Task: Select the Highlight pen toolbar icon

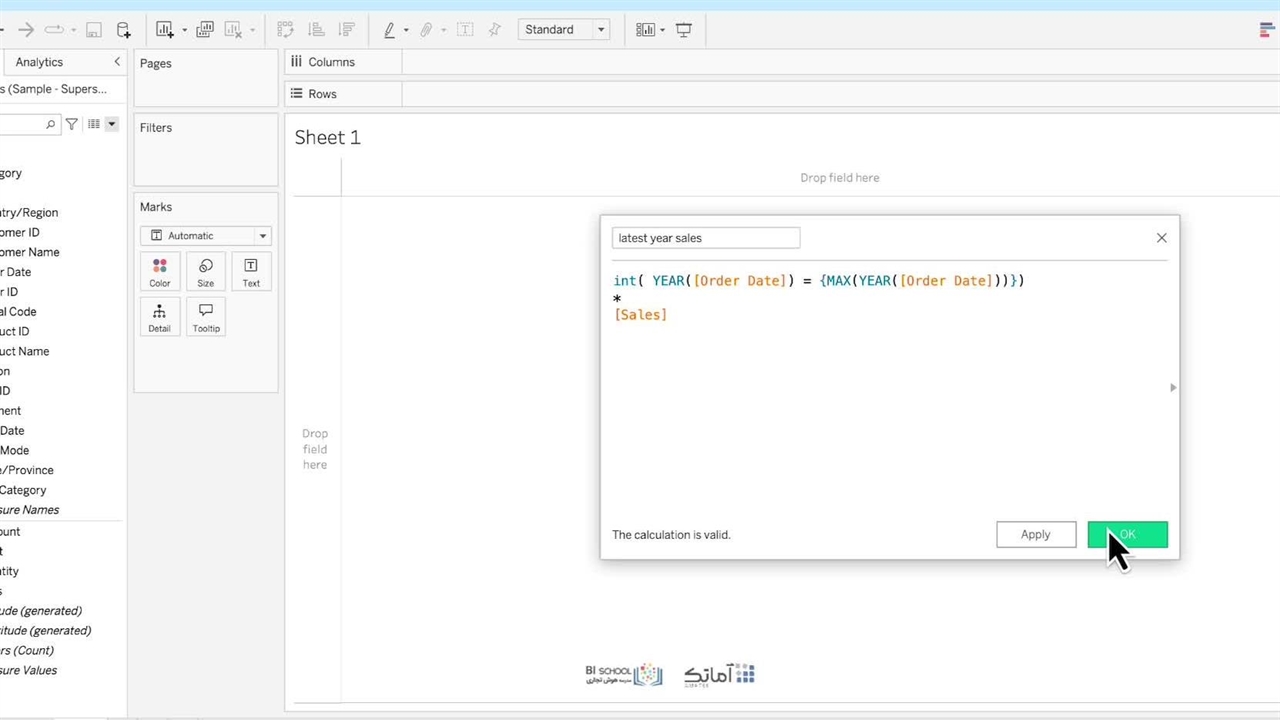Action: 390,30
